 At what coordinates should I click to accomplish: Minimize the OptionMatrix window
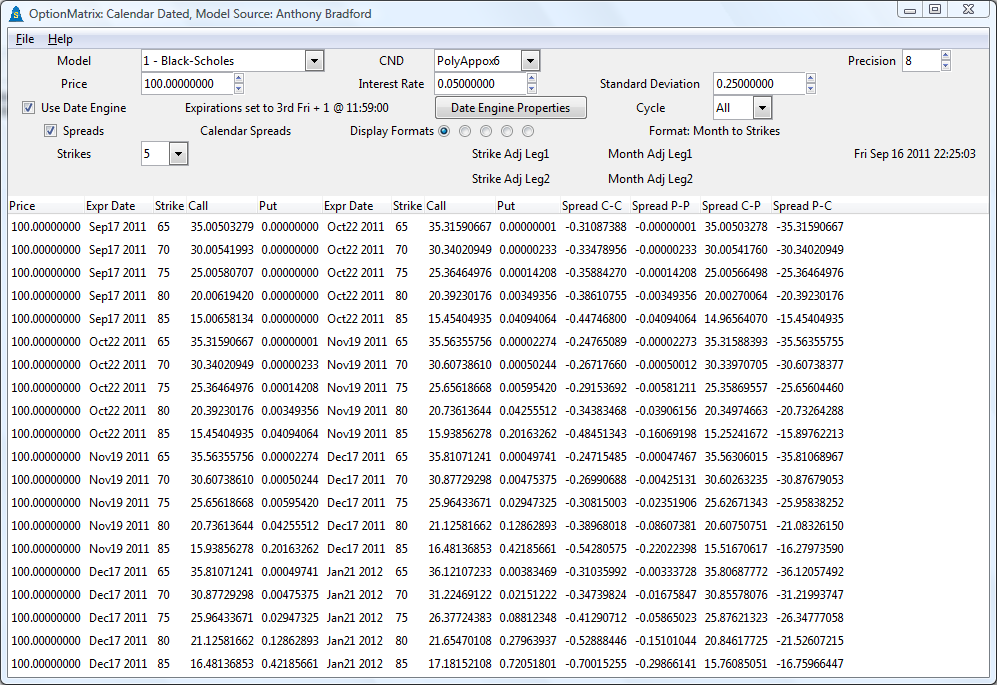(x=910, y=10)
